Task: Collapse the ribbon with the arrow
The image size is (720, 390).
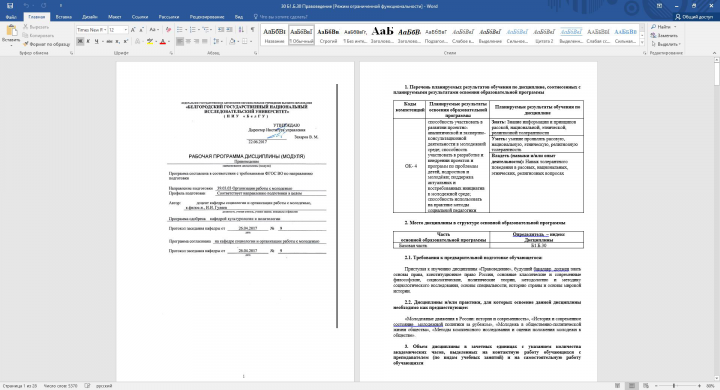Action: tap(714, 53)
